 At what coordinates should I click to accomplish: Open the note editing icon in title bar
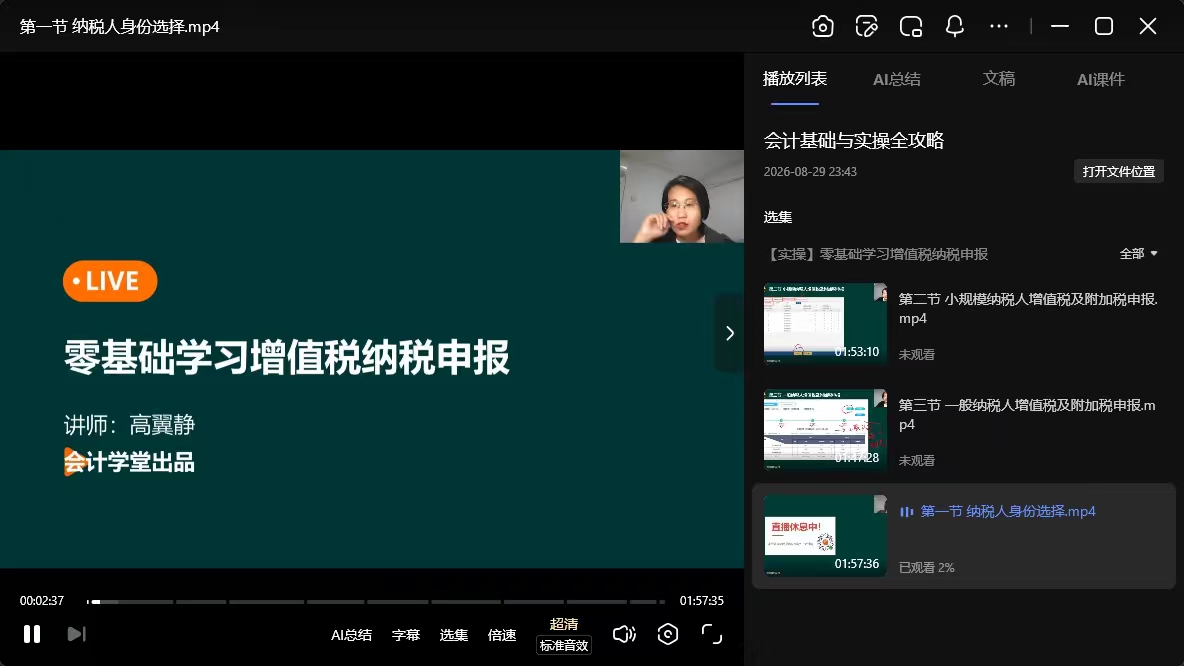(x=866, y=26)
